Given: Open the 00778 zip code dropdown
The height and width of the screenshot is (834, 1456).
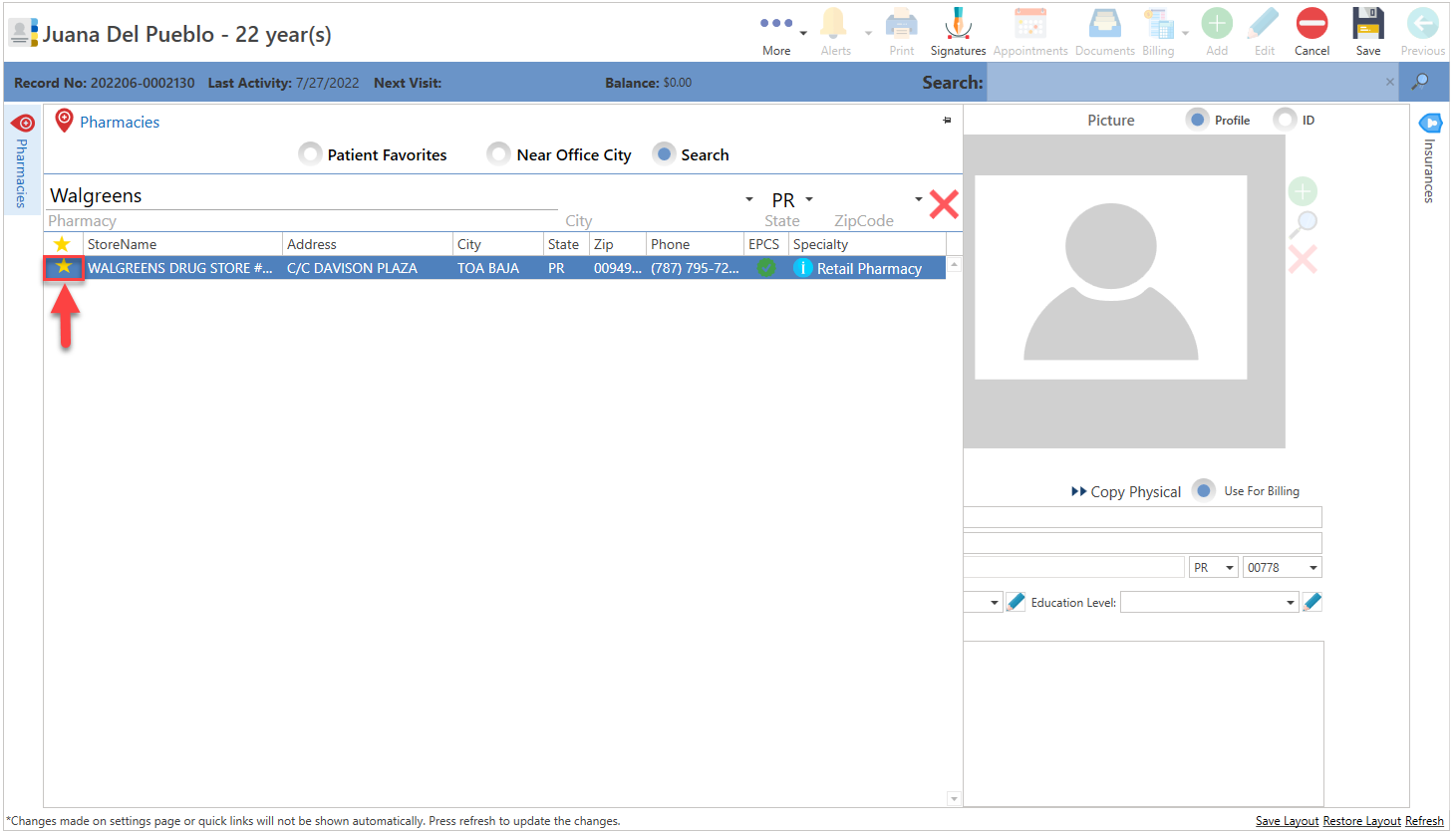Looking at the screenshot, I should (1283, 567).
